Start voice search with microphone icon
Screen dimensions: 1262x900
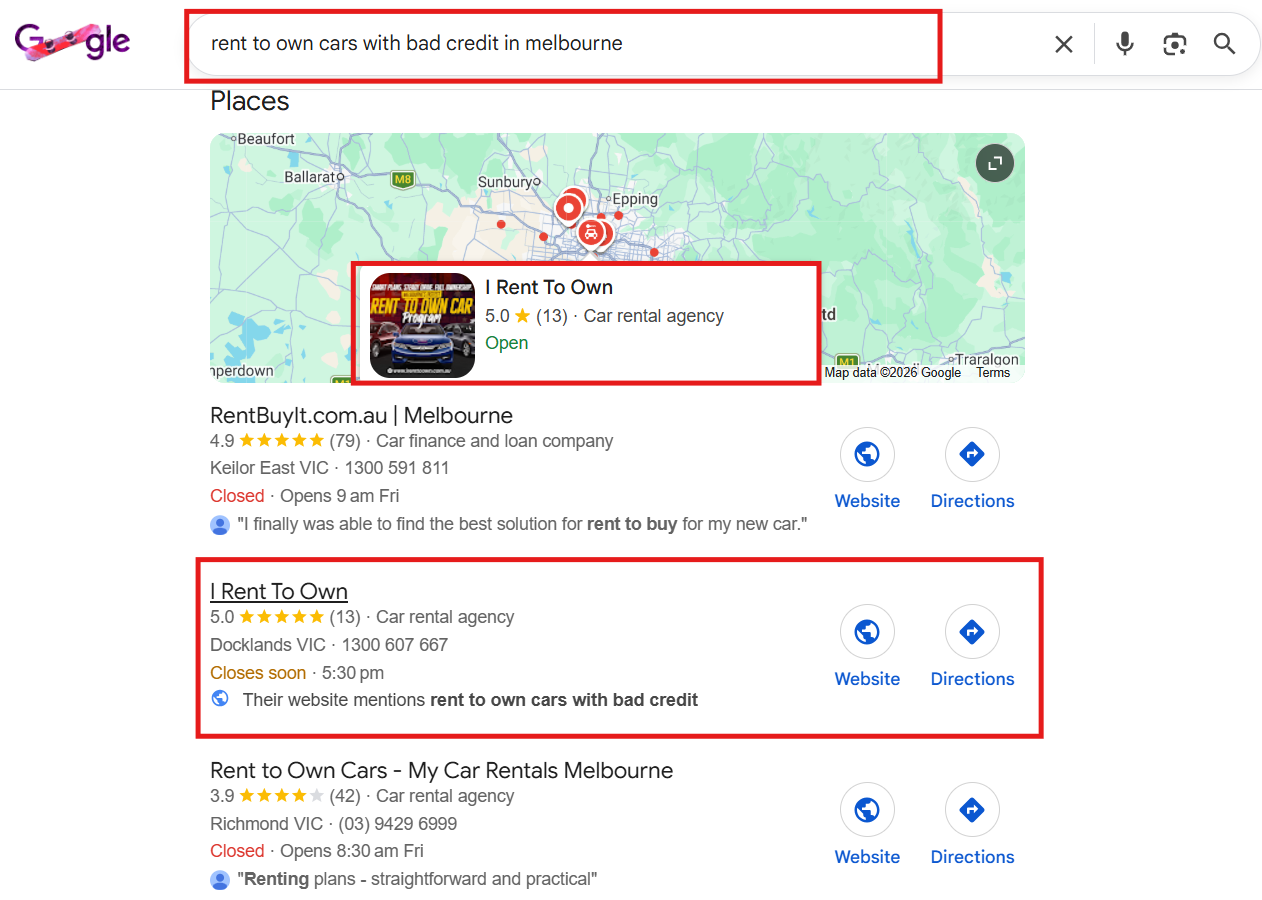coord(1125,44)
